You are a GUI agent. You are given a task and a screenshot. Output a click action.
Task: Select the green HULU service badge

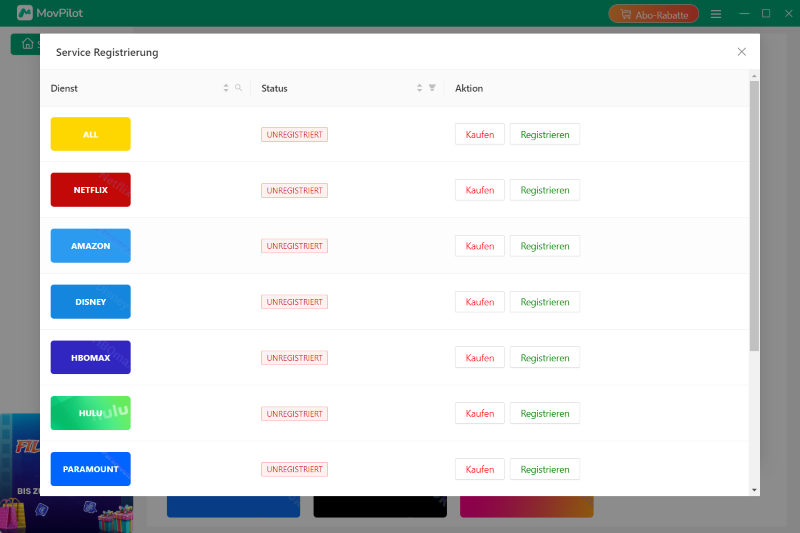pos(90,413)
